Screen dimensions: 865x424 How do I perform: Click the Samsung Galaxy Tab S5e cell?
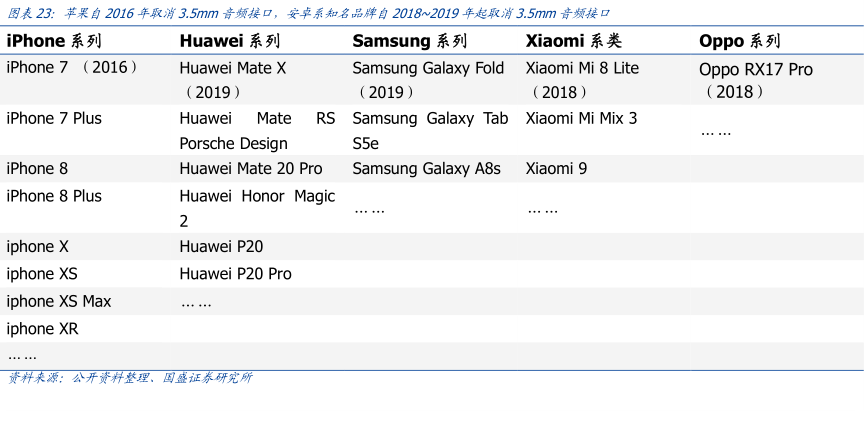pos(430,131)
